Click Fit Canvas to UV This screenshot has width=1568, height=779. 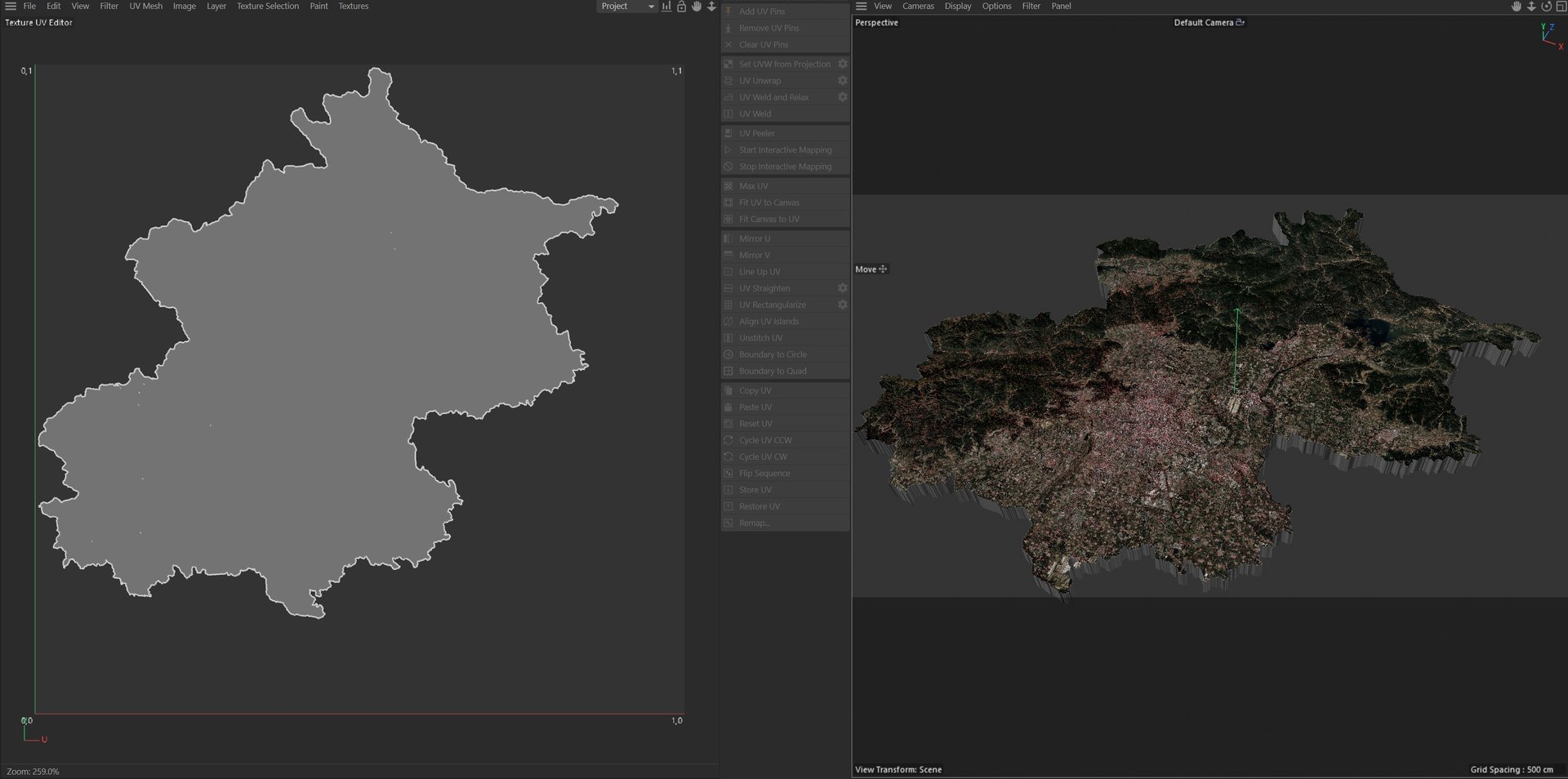(785, 219)
